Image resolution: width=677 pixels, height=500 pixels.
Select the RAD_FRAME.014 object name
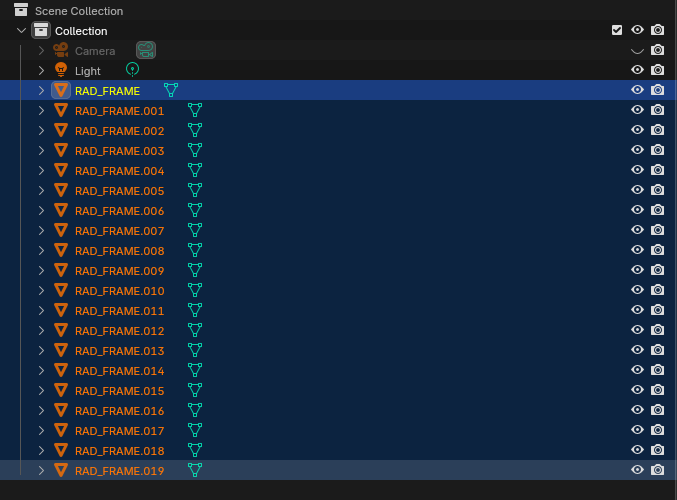coord(119,370)
